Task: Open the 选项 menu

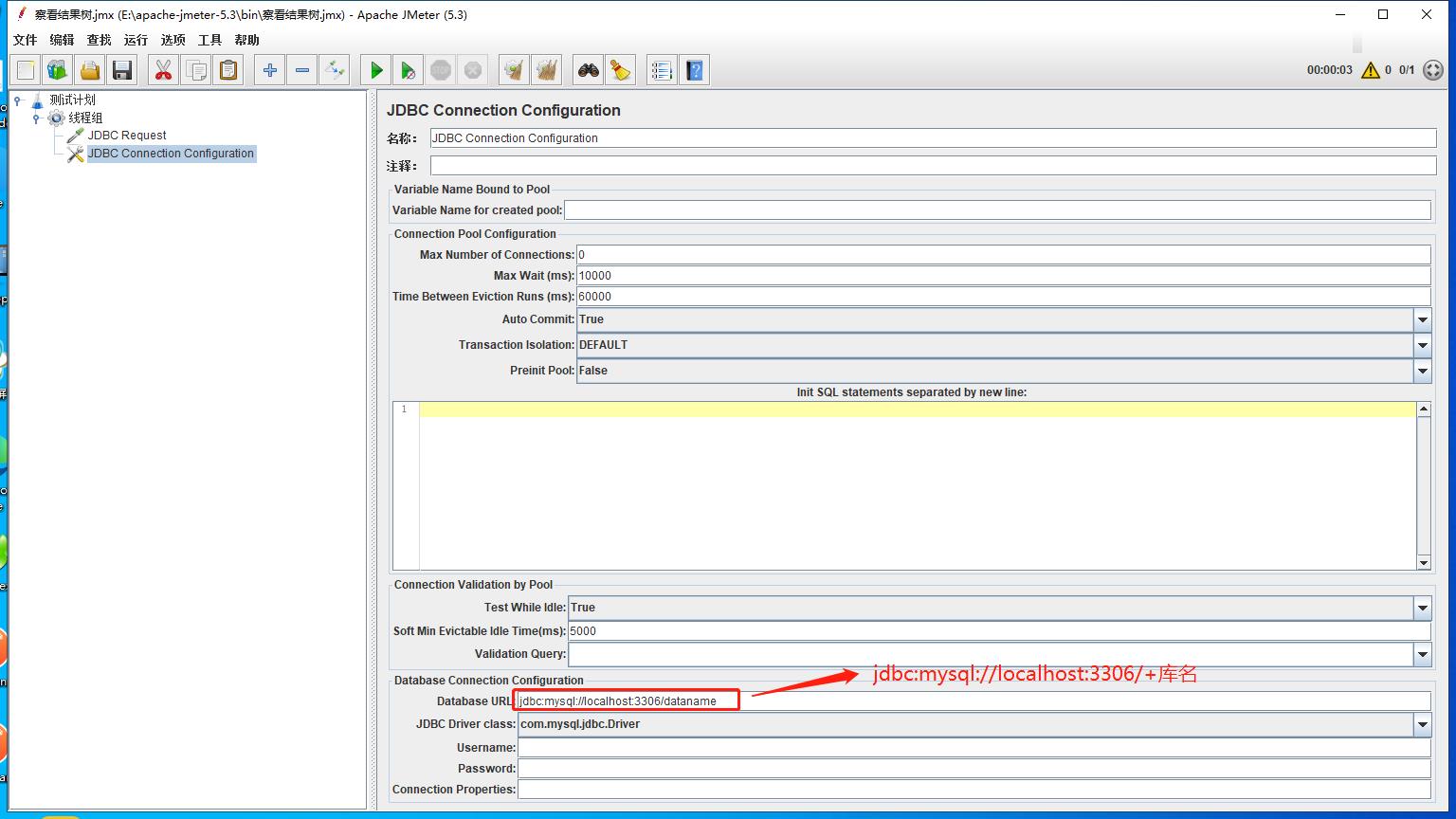Action: coord(173,40)
